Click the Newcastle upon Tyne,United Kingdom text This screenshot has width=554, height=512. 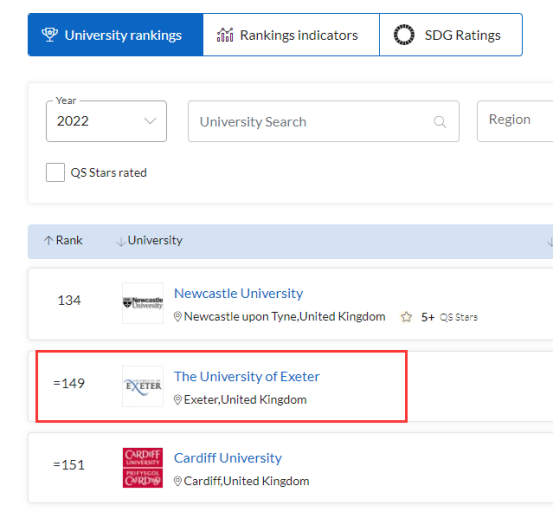(285, 317)
